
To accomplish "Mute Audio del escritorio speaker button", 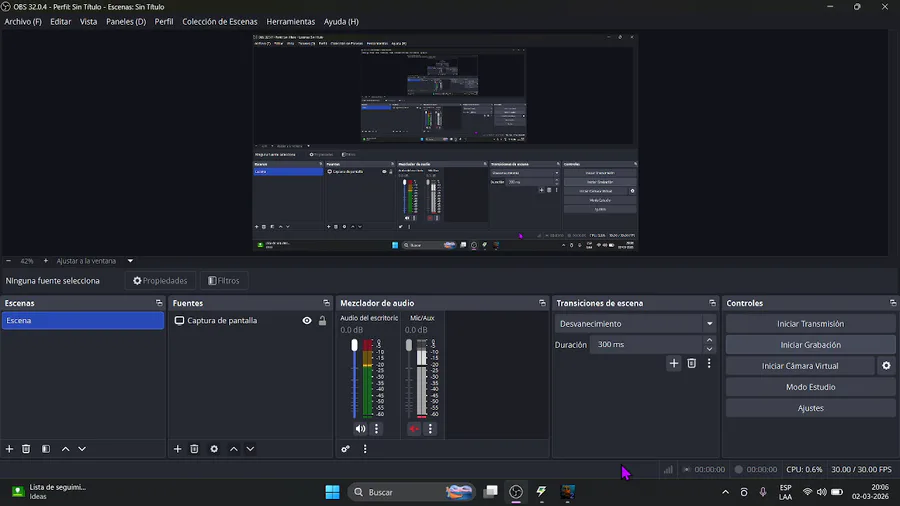I will pos(360,429).
